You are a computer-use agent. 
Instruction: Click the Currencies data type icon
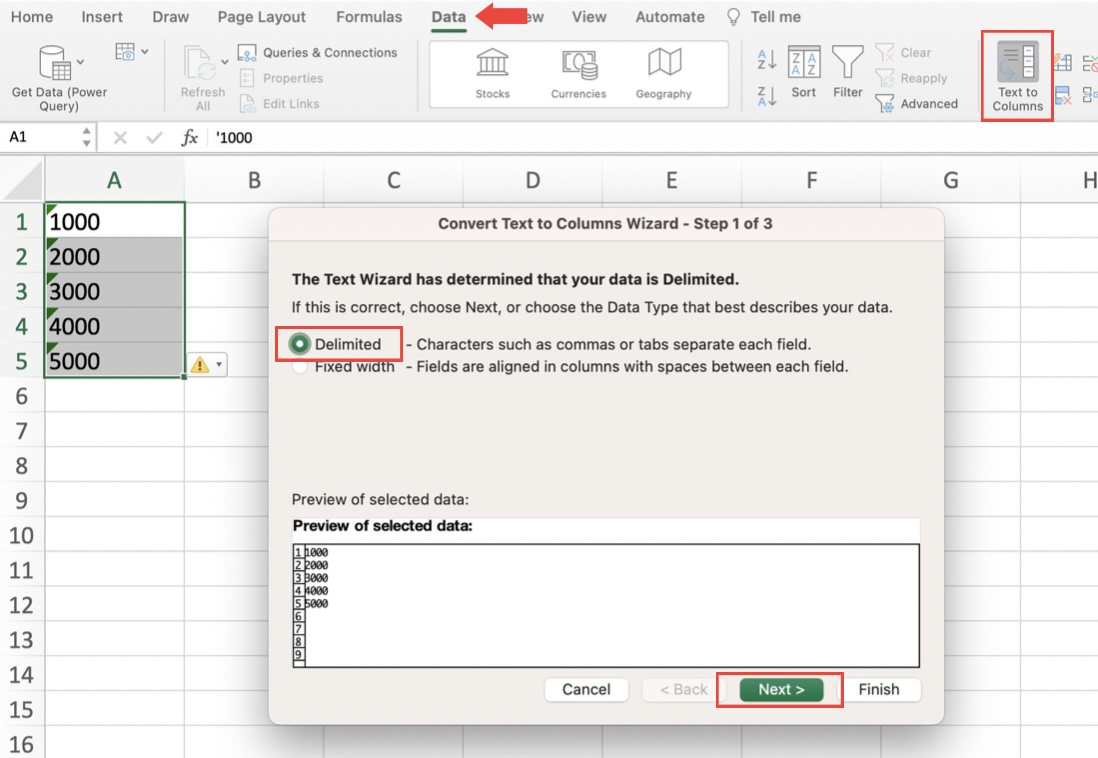(579, 64)
